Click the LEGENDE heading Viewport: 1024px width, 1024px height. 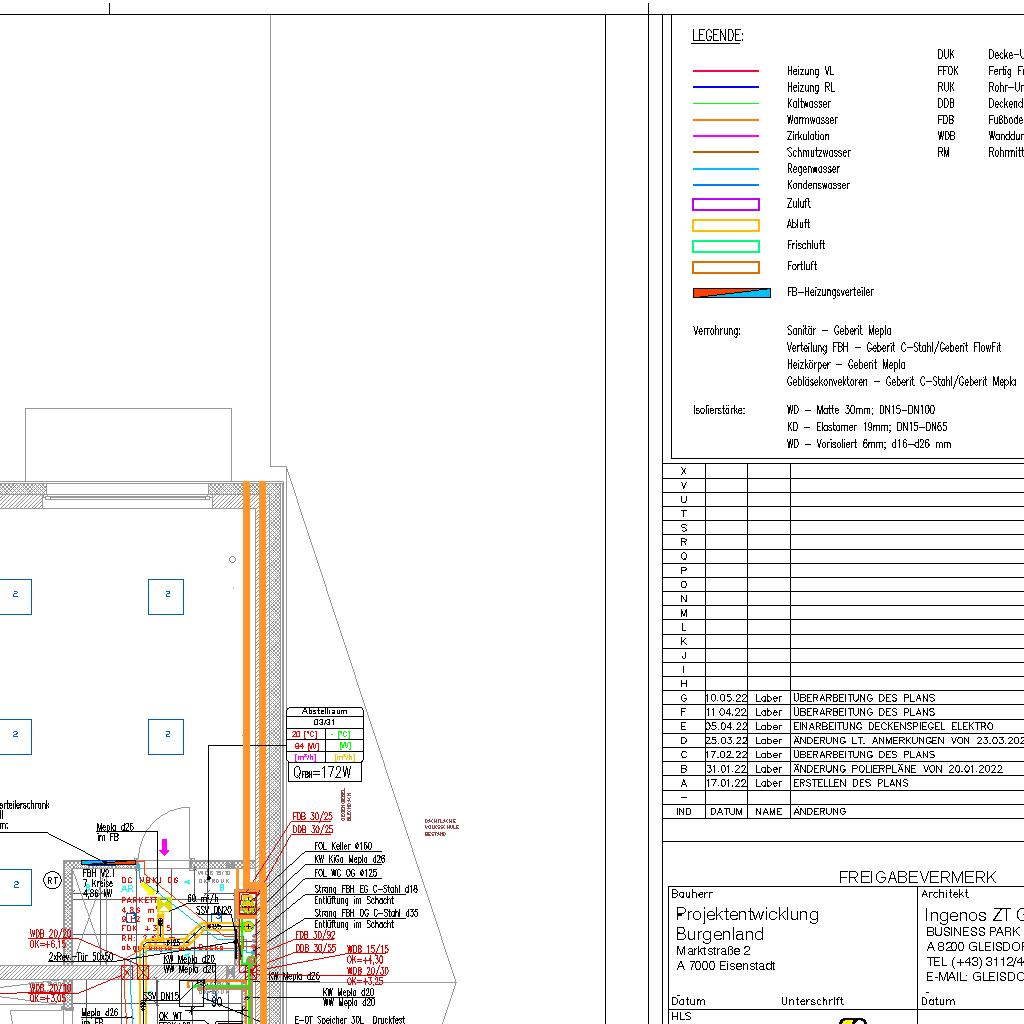[x=717, y=36]
